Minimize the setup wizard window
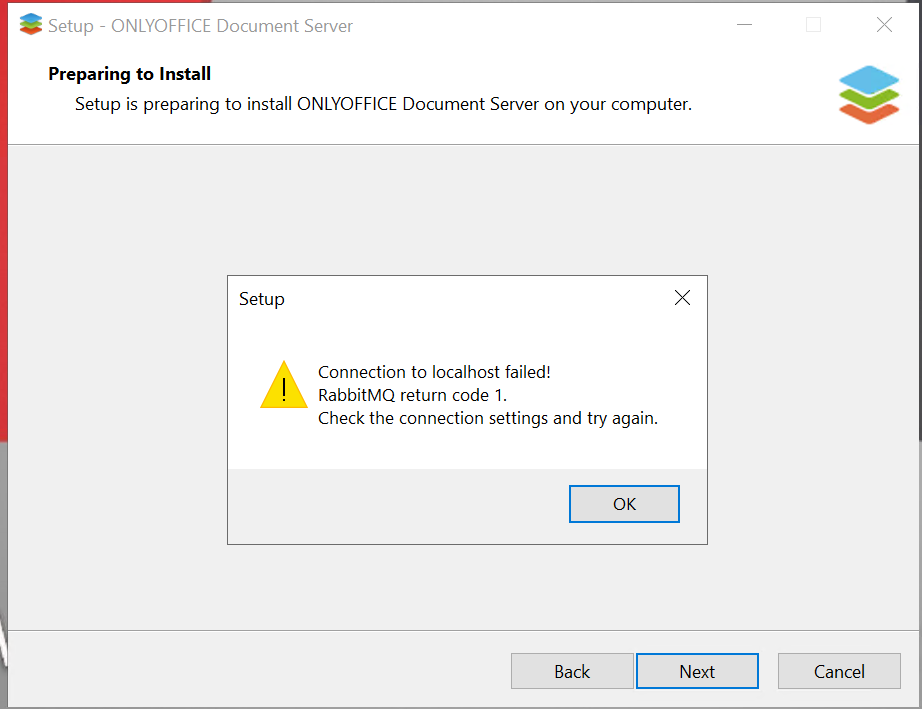Image resolution: width=922 pixels, height=709 pixels. pos(743,26)
